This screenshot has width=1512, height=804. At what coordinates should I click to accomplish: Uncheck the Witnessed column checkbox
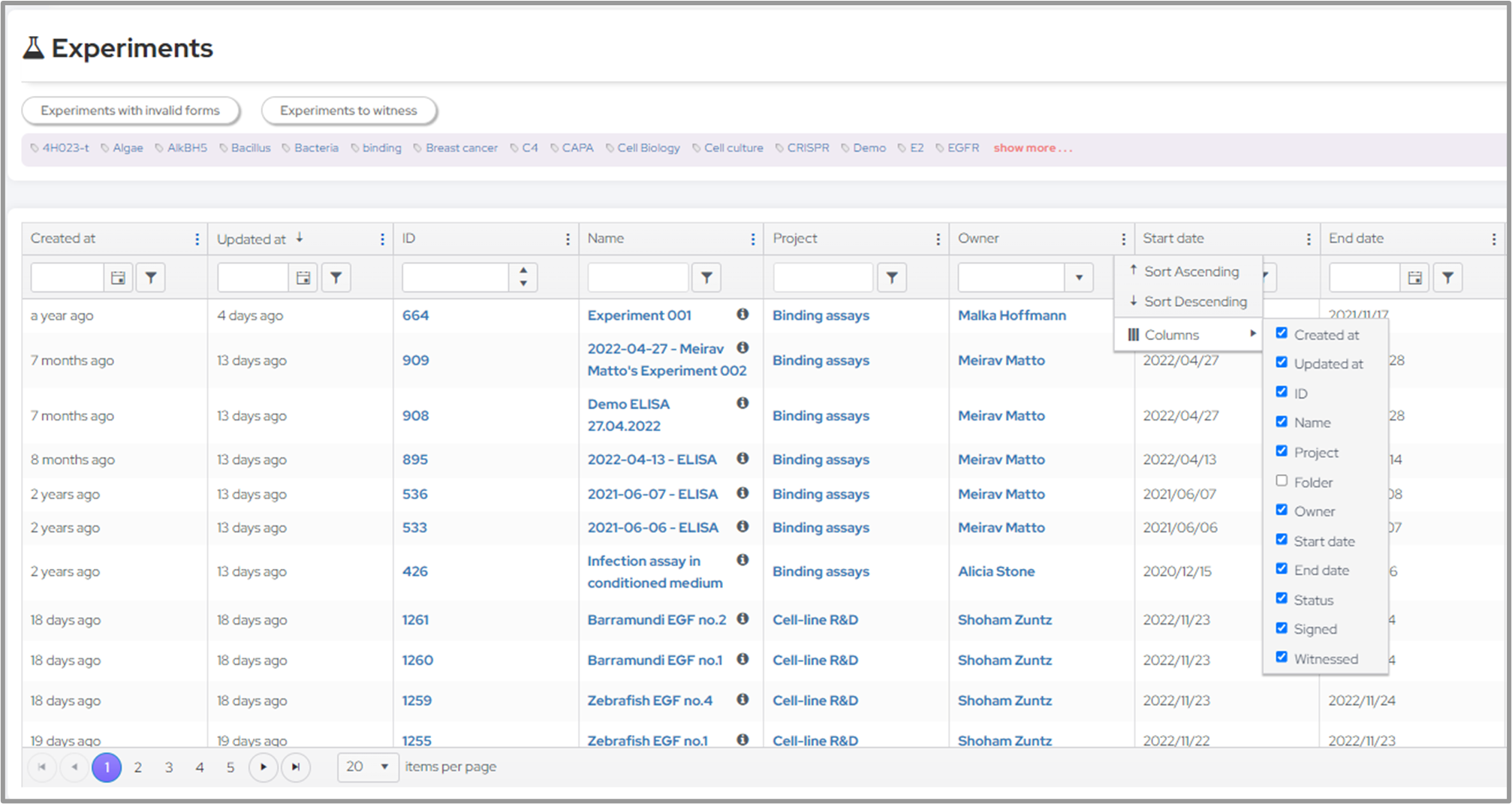(x=1282, y=658)
